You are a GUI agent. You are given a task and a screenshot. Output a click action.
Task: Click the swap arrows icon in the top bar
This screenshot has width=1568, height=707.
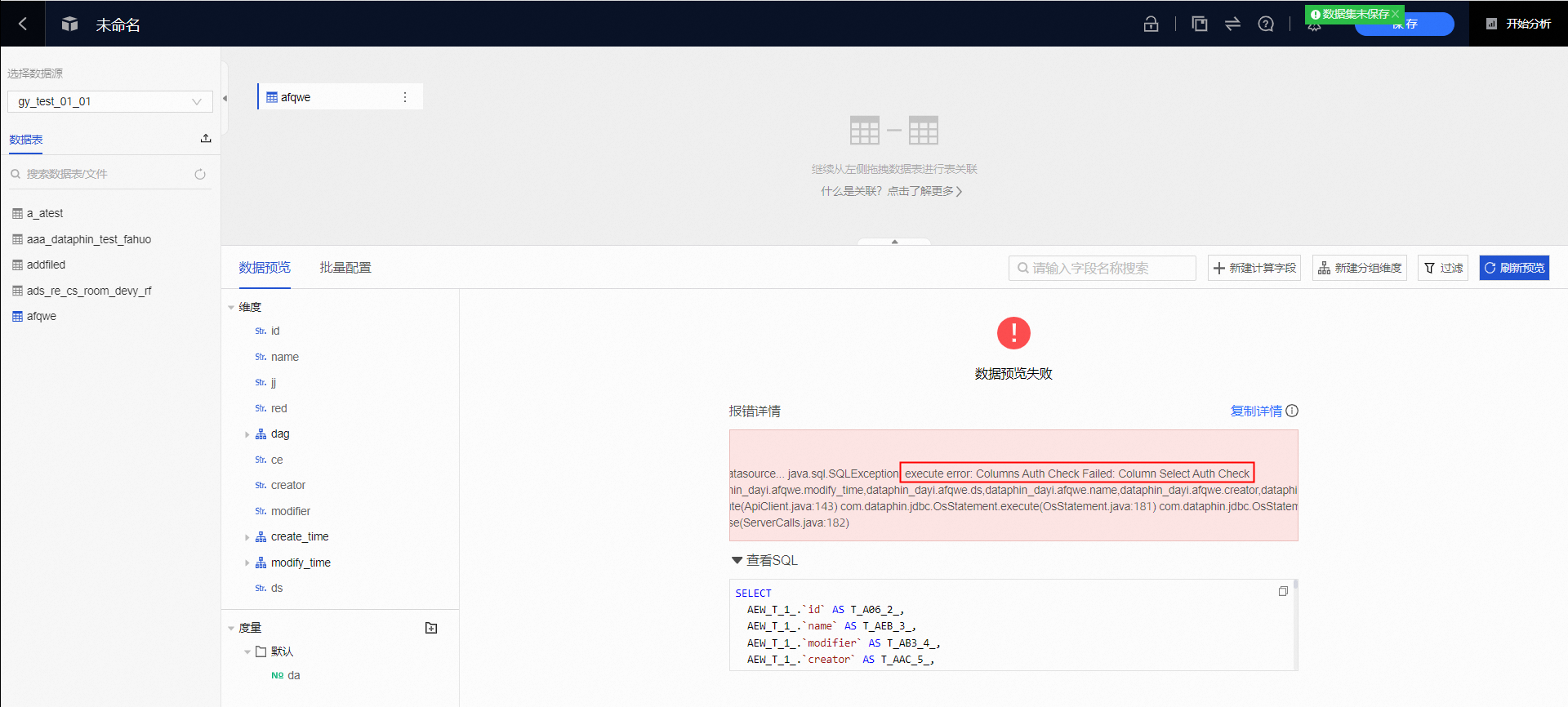[x=1232, y=24]
